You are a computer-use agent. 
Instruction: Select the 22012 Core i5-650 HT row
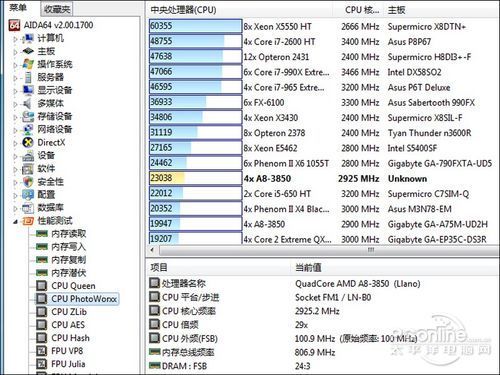pos(323,194)
